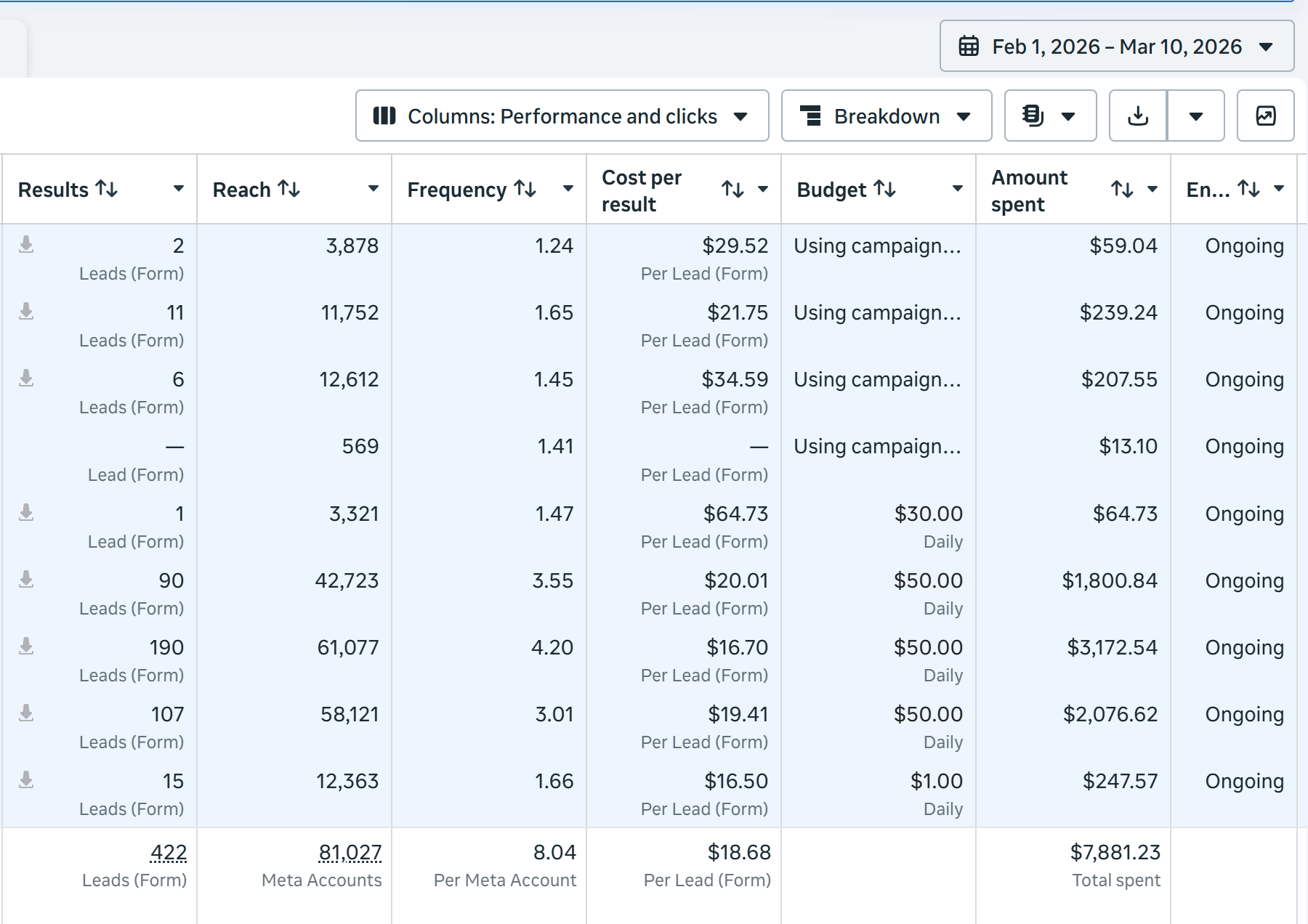1308x924 pixels.
Task: Open the Reach column options caret
Action: 373,189
